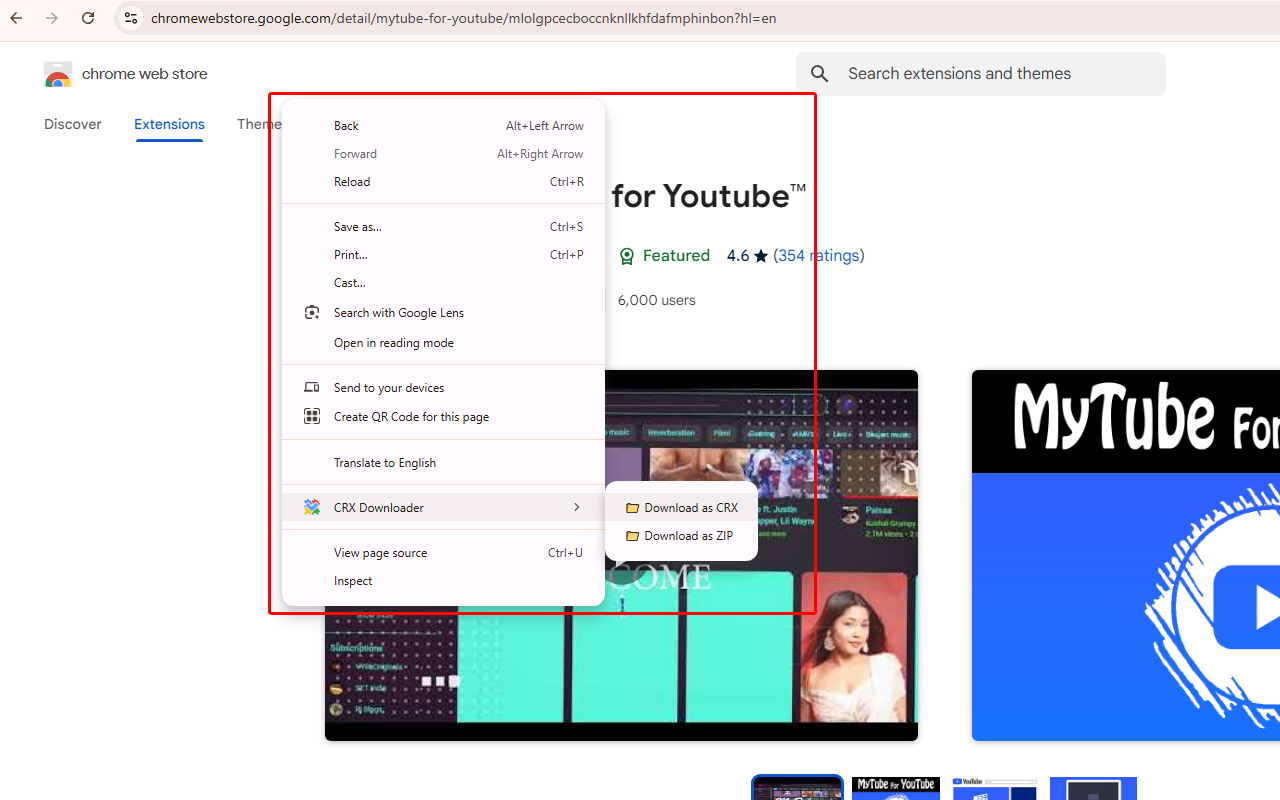
Task: Switch to the Extensions tab
Action: click(x=169, y=124)
